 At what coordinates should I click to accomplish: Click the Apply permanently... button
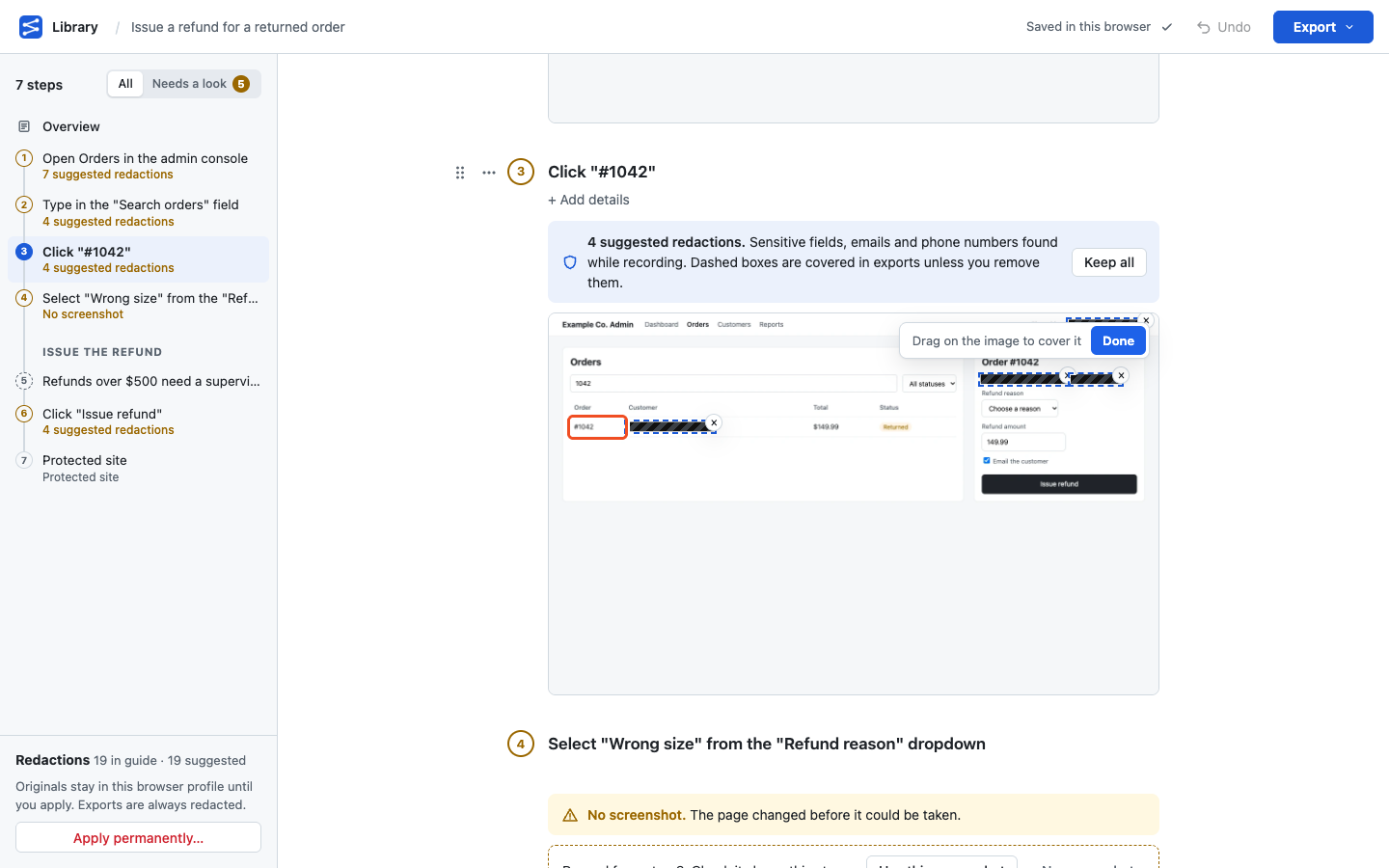[x=138, y=837]
